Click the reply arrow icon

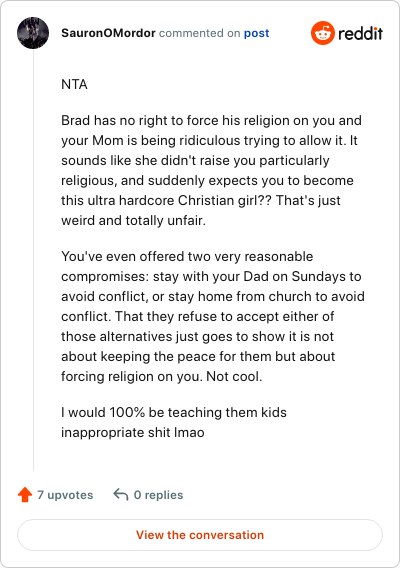click(x=121, y=494)
